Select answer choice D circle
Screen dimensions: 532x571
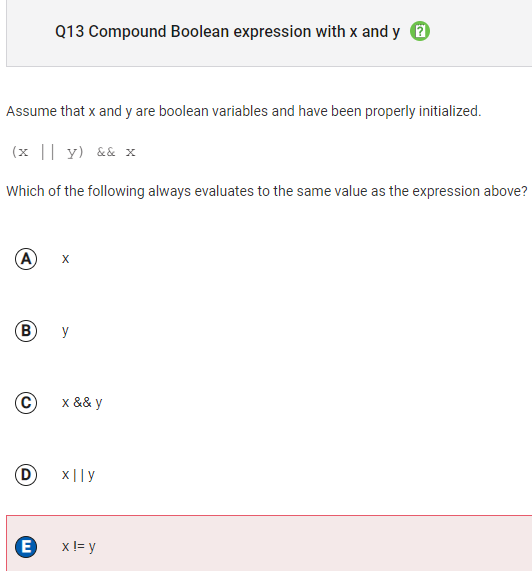(x=26, y=475)
